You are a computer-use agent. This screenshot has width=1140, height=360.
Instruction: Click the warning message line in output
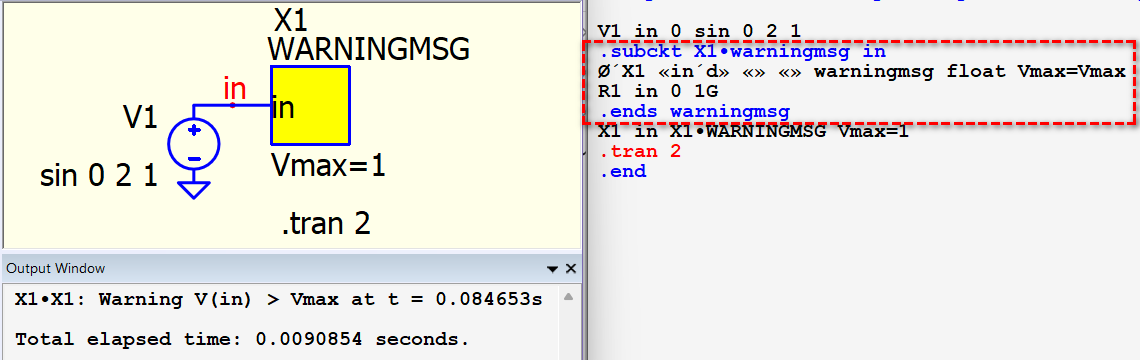click(278, 299)
